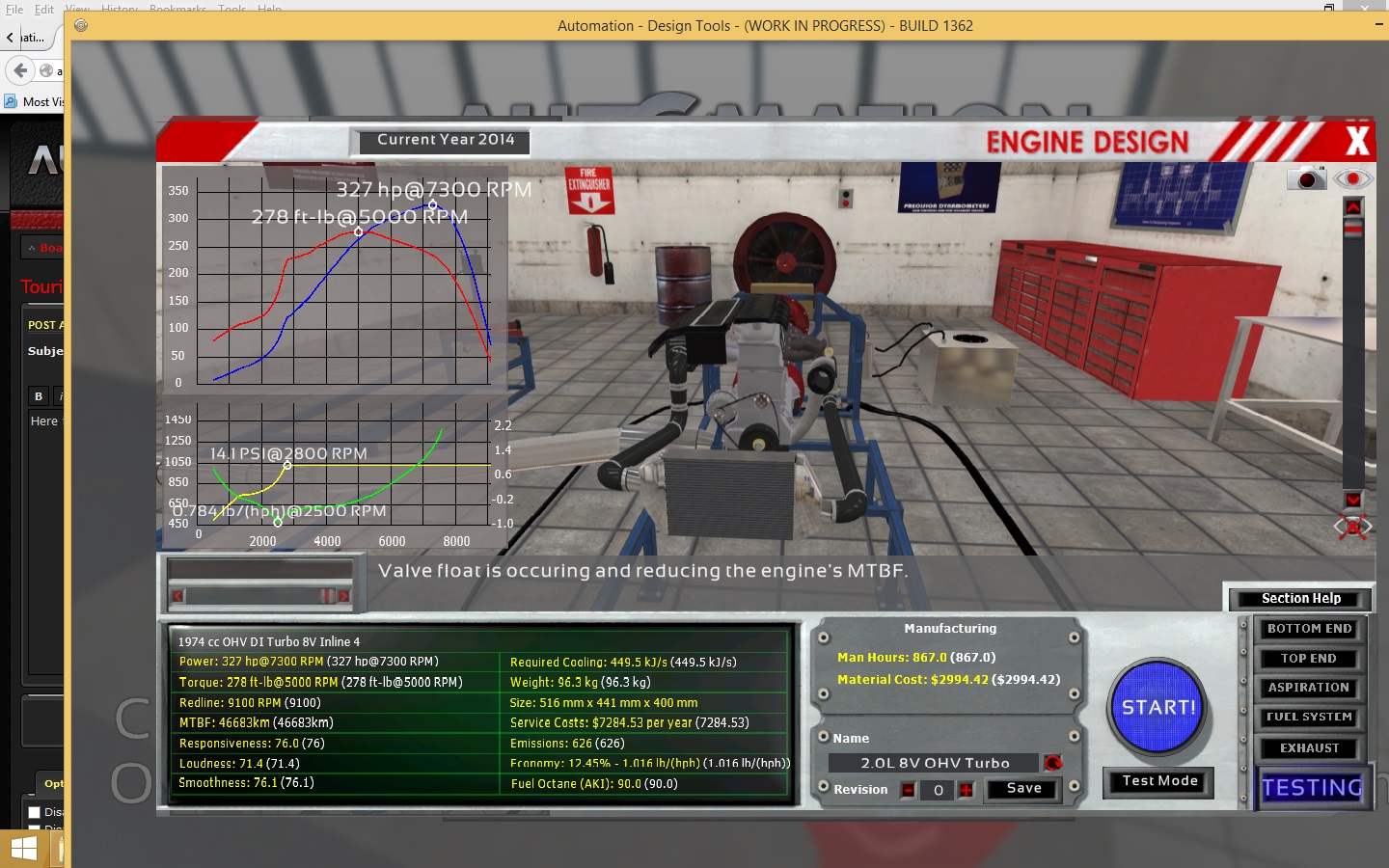The height and width of the screenshot is (868, 1389).
Task: Click Current Year 2014 label
Action: 446,140
